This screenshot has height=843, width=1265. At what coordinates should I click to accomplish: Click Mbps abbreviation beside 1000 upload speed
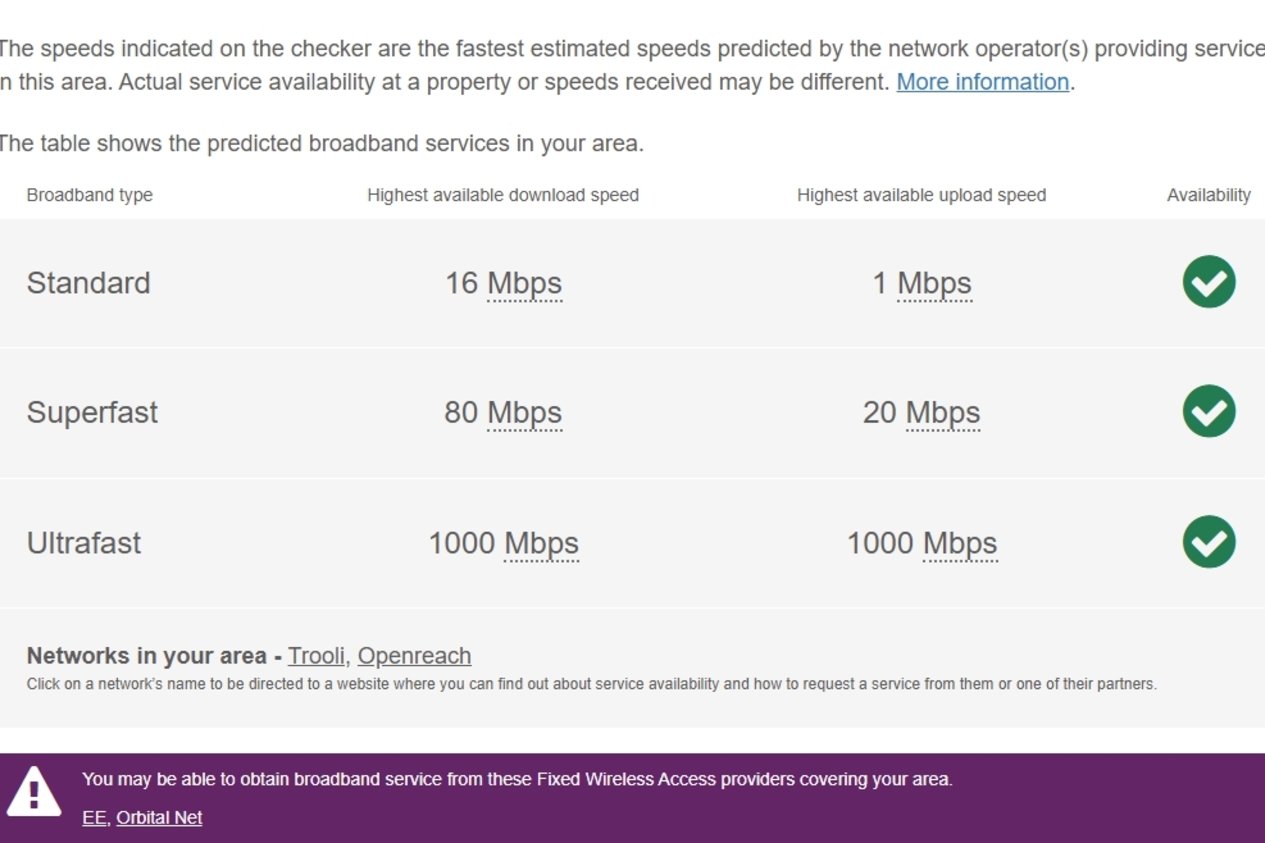coord(960,543)
